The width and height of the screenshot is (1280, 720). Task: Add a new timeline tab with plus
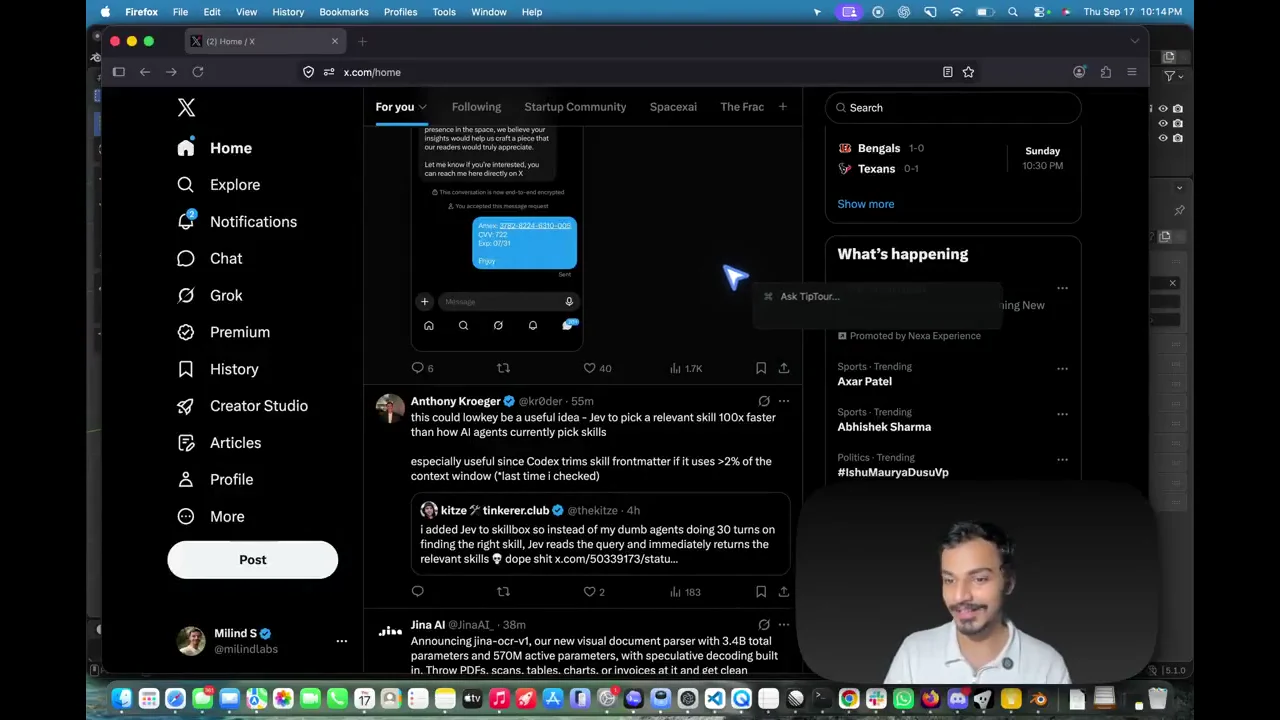pyautogui.click(x=783, y=107)
